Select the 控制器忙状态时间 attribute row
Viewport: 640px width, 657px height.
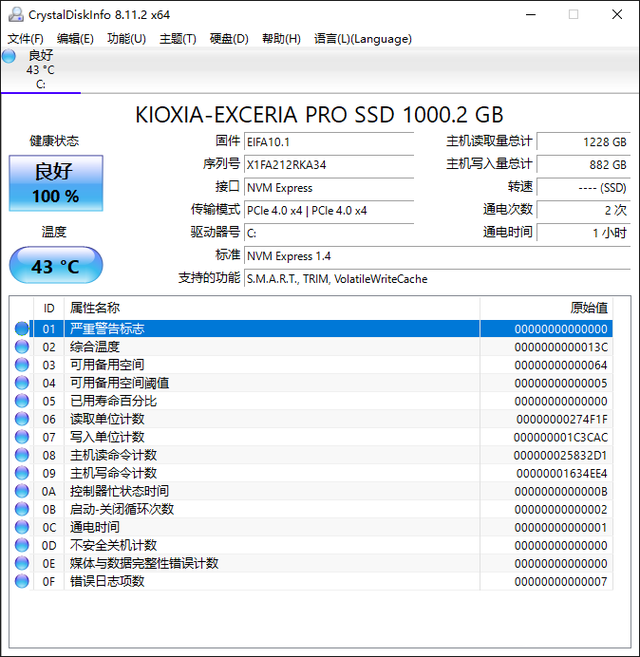point(313,491)
